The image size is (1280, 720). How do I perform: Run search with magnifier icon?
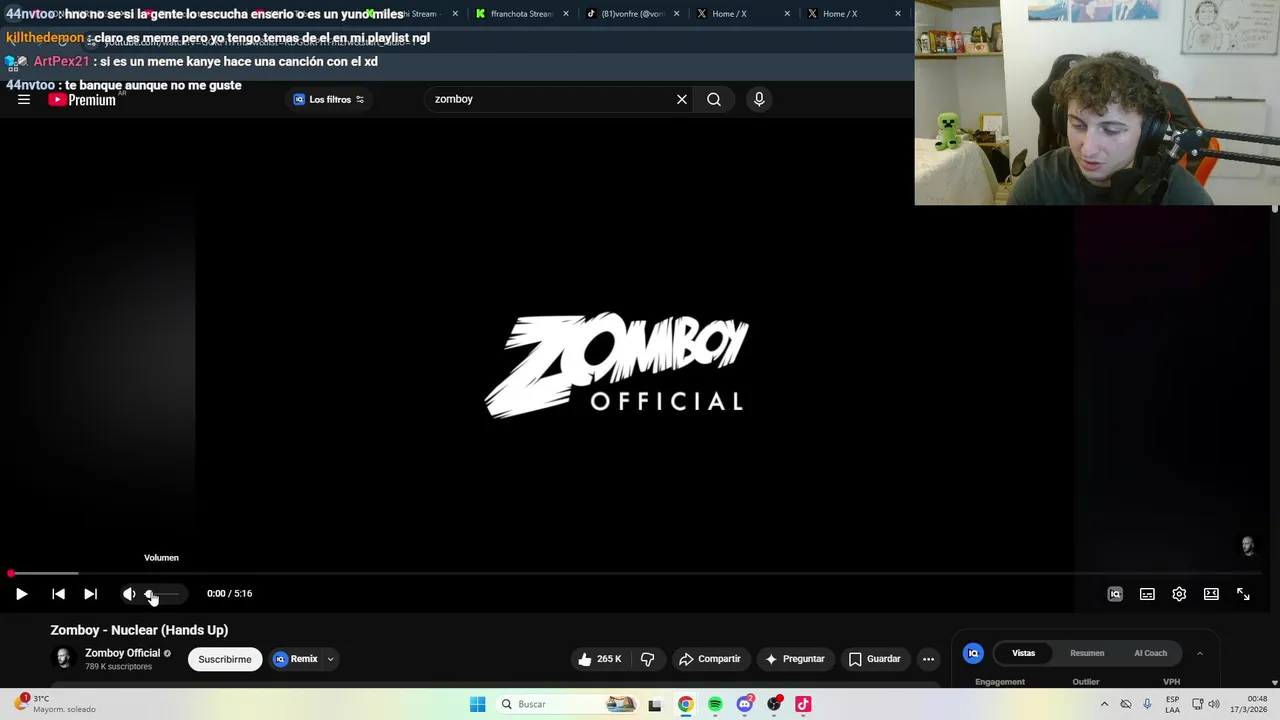point(714,99)
